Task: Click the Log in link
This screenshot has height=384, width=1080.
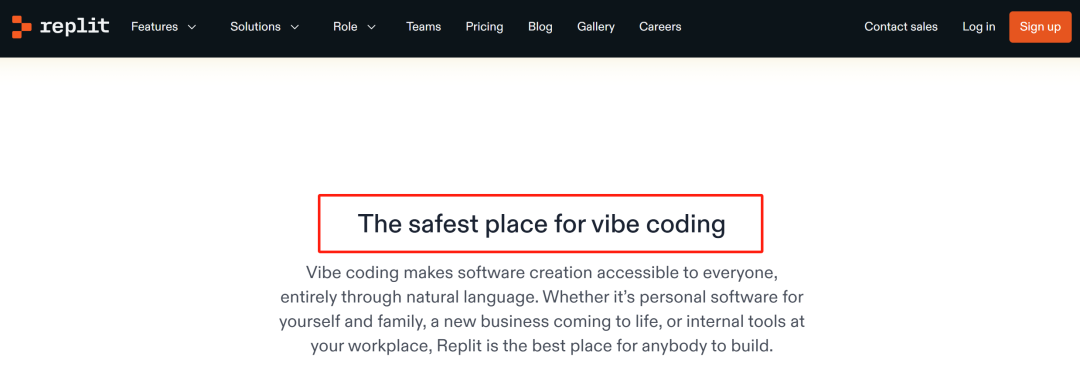Action: coord(979,27)
